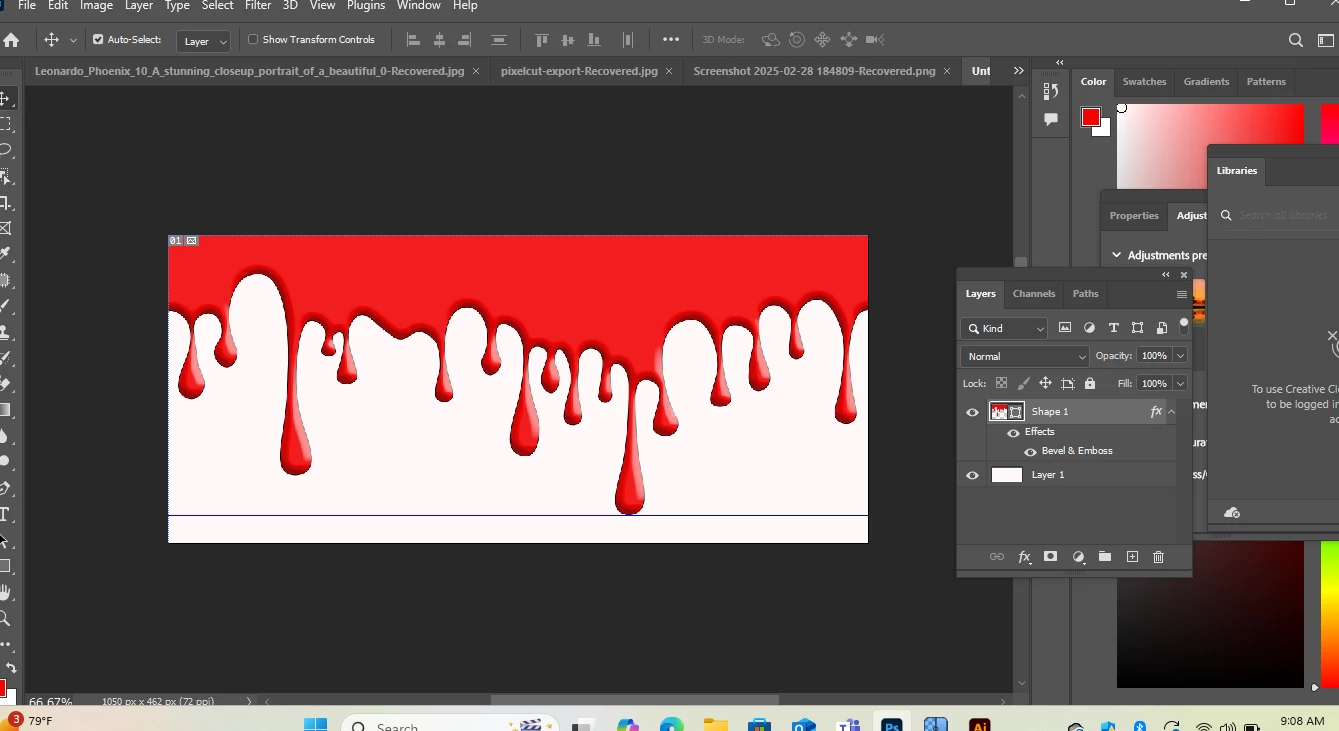Viewport: 1339px width, 731px height.
Task: Switch to the Swatches tab
Action: pyautogui.click(x=1144, y=82)
